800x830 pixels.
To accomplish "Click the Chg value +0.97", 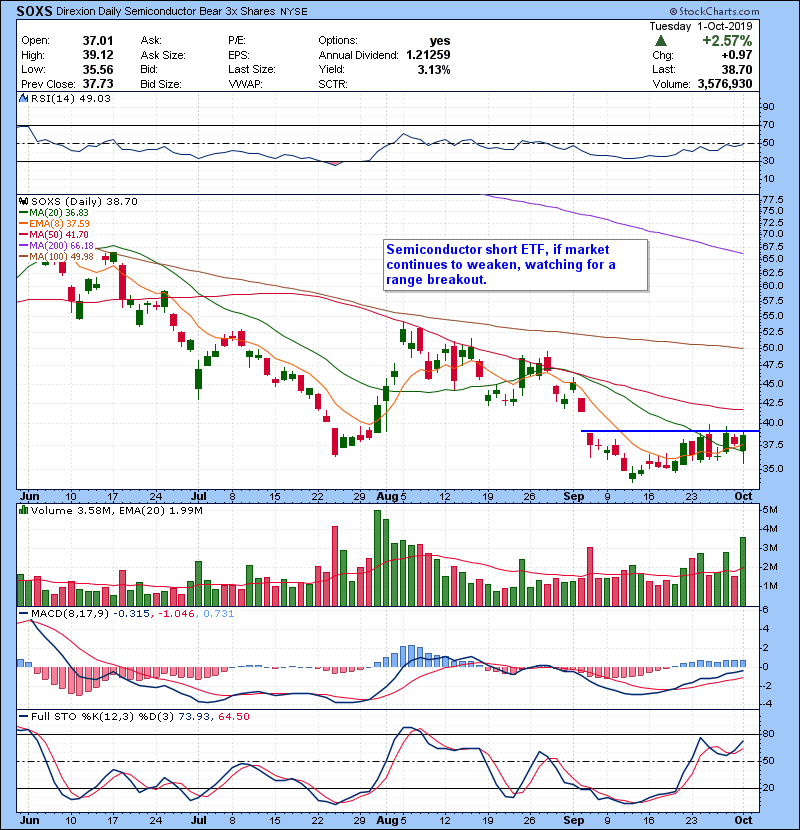I will pos(736,55).
